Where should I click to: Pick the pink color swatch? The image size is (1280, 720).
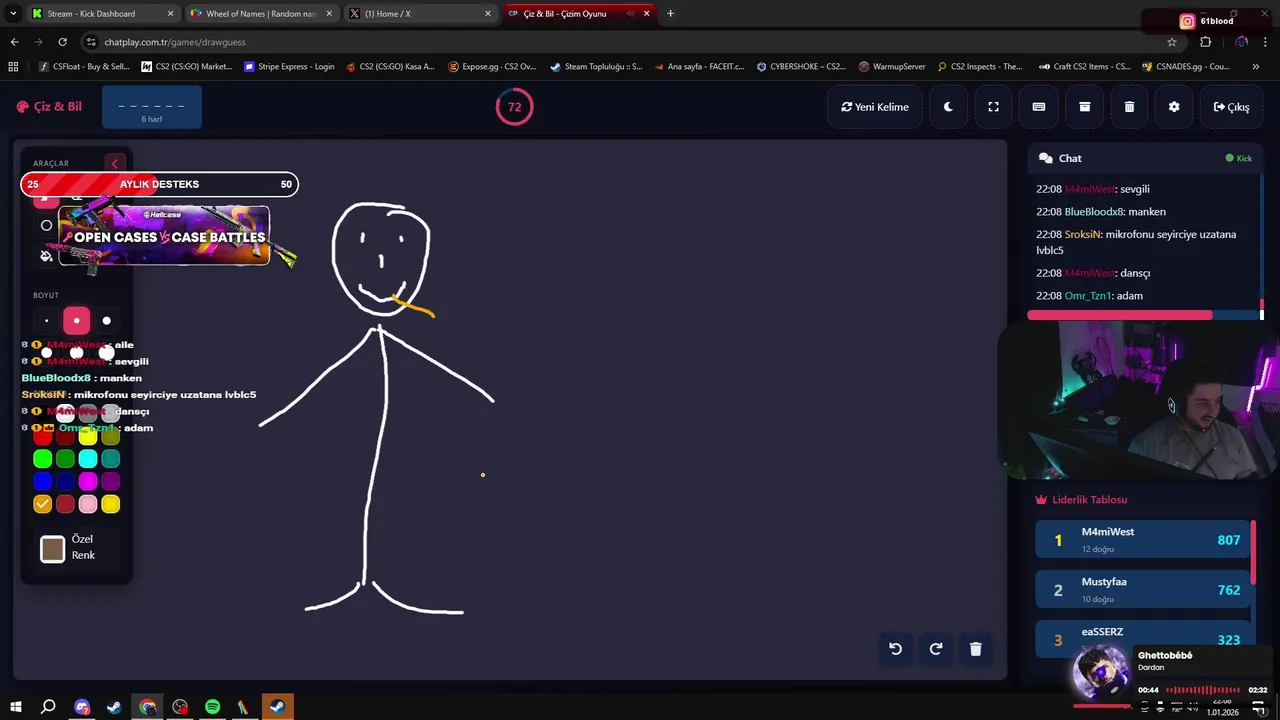pos(88,504)
